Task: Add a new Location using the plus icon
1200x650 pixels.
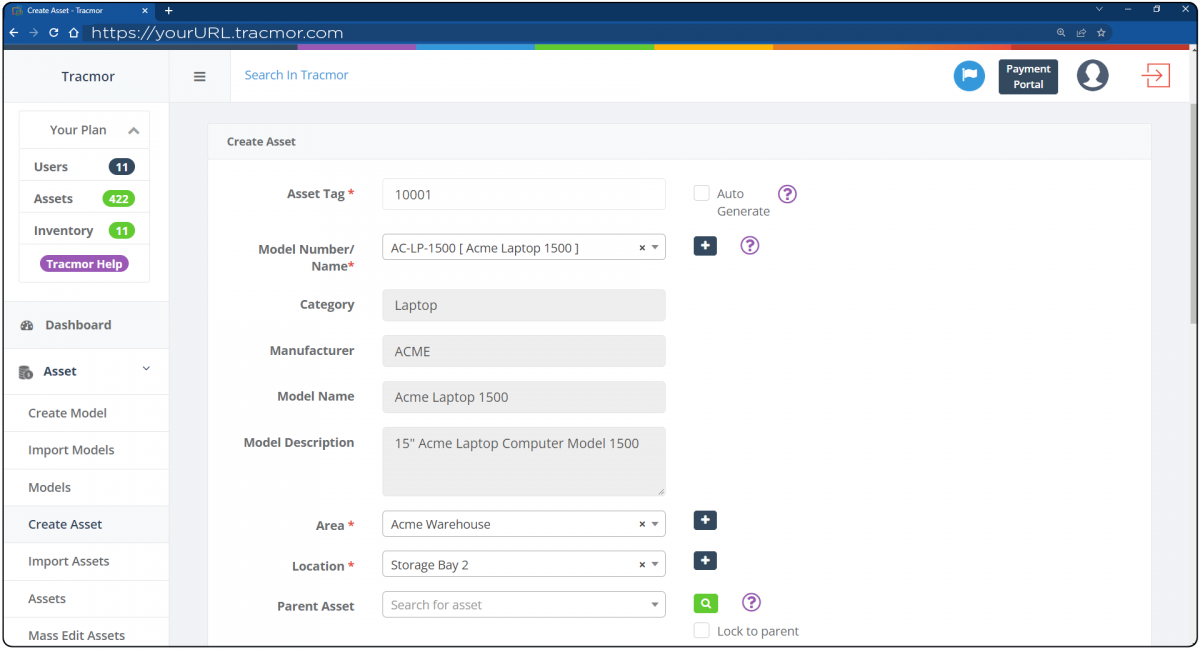Action: coord(705,560)
